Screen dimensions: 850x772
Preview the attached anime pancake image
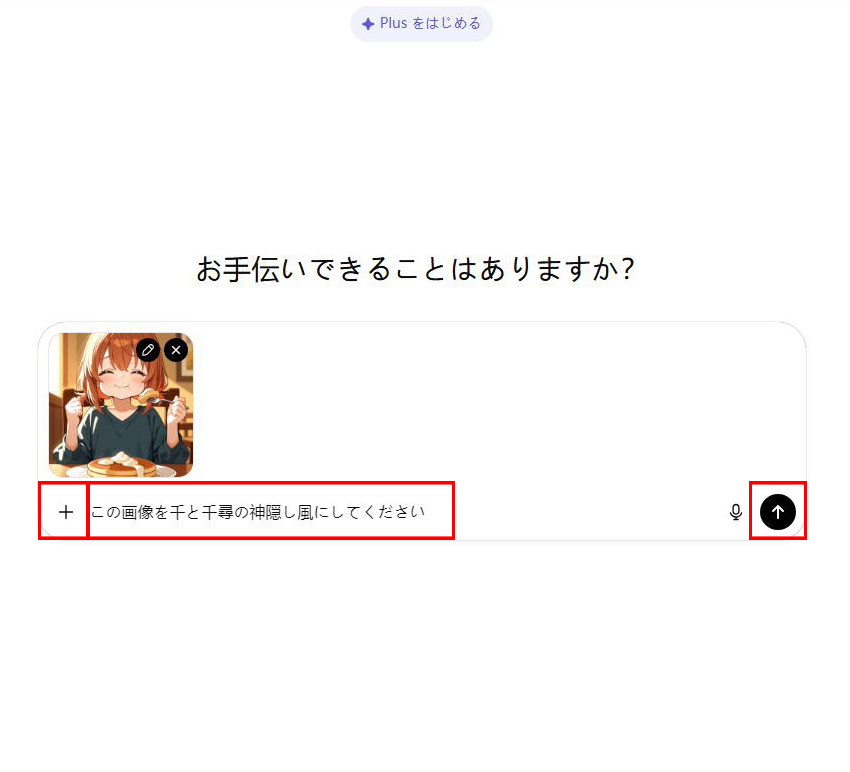tap(121, 405)
